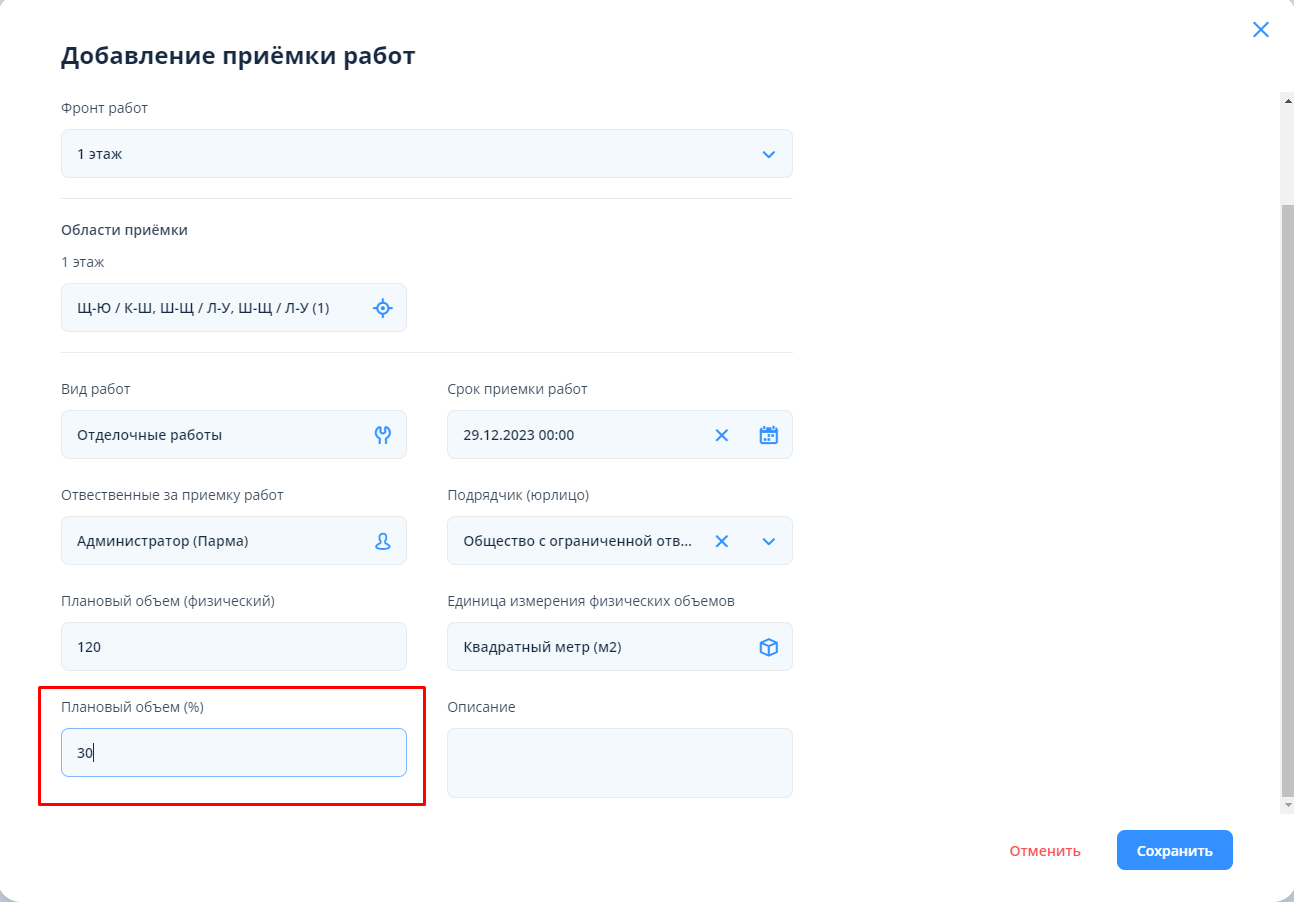Screen dimensions: 1294x902
Task: Click the person icon in responsible field
Action: [x=382, y=541]
